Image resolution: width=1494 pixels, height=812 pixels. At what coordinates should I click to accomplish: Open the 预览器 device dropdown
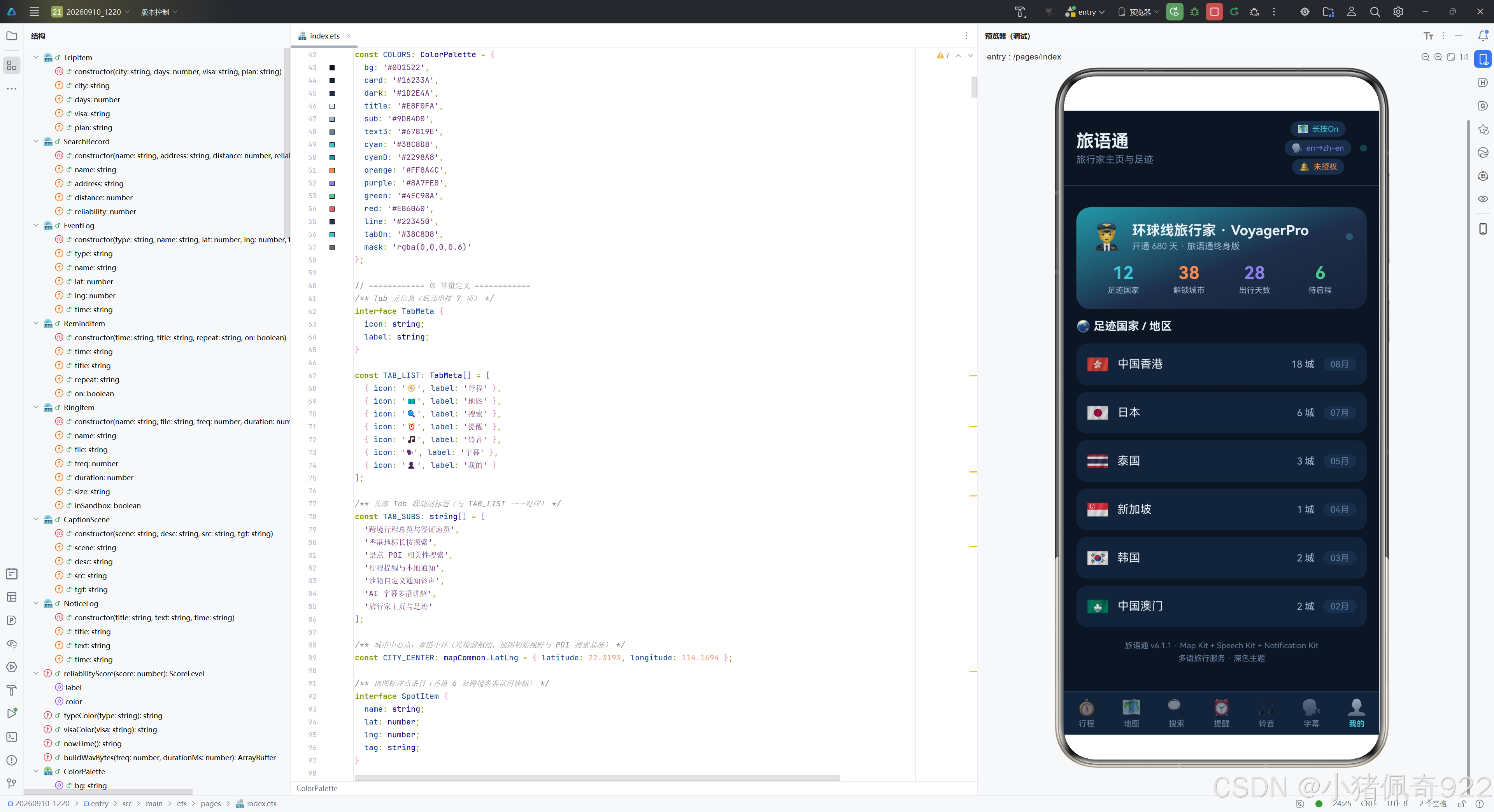[x=1138, y=12]
